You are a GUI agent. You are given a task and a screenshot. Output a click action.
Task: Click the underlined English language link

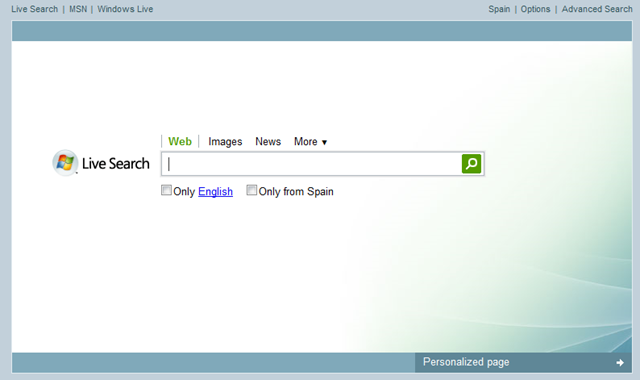(x=216, y=191)
